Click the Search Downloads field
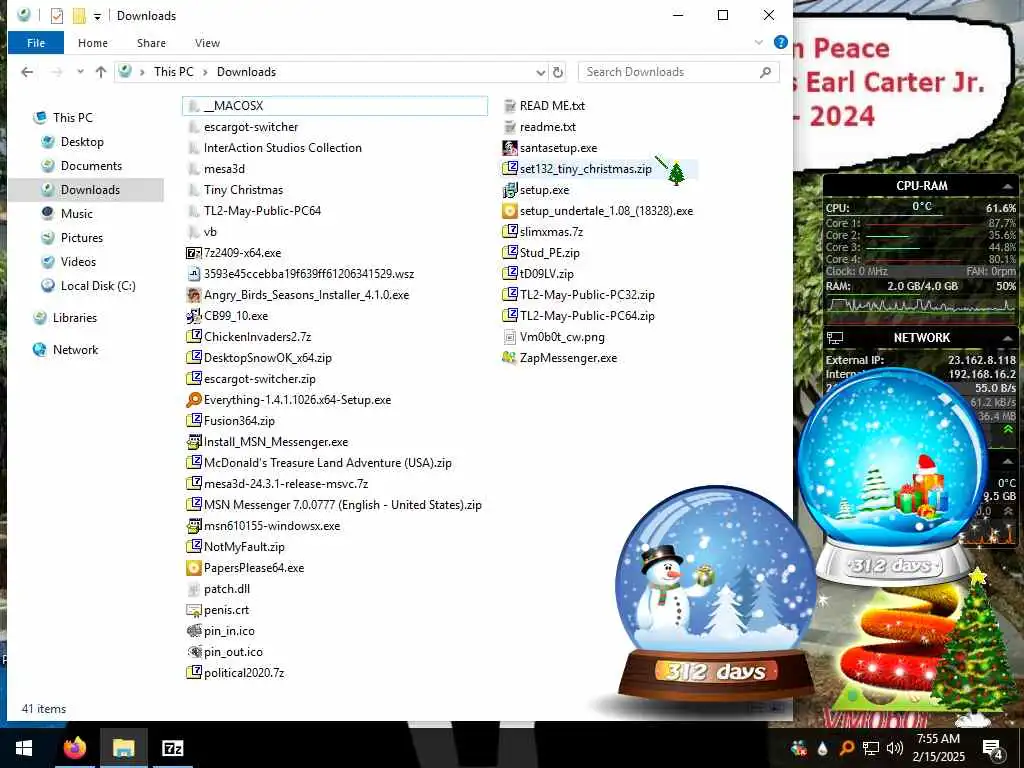The image size is (1024, 768). click(679, 72)
